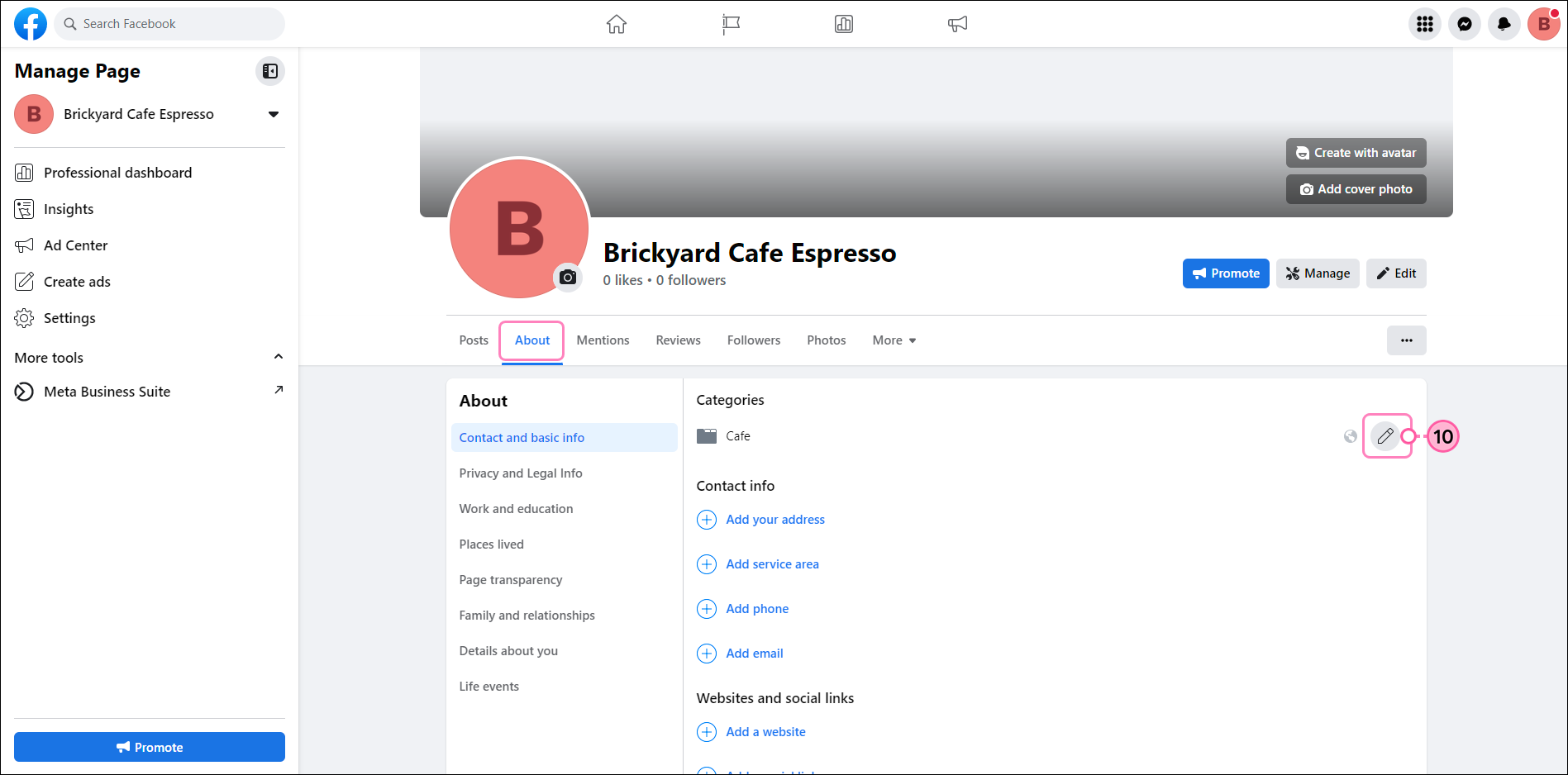
Task: Select Family and relationships
Action: tap(565, 616)
